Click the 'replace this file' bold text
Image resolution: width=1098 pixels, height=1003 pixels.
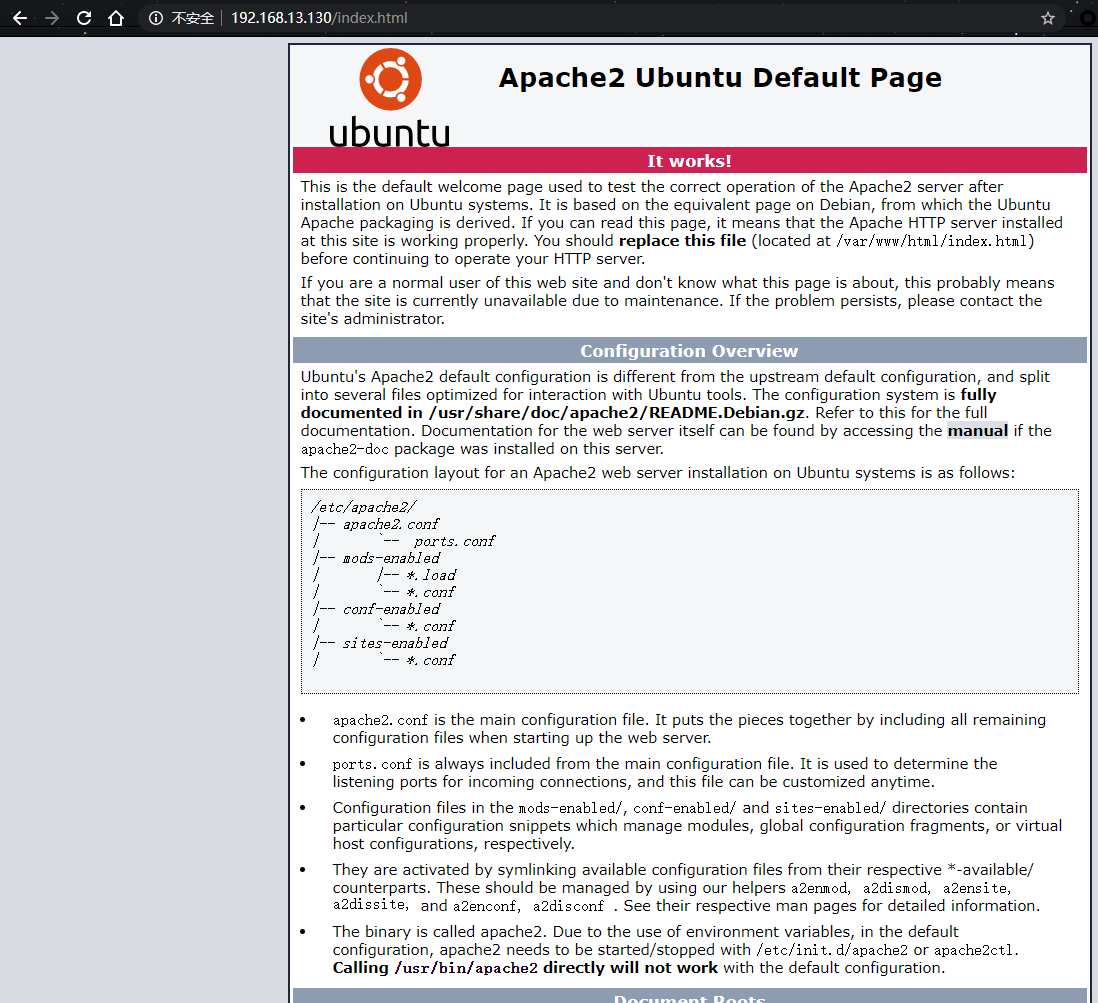pyautogui.click(x=683, y=241)
